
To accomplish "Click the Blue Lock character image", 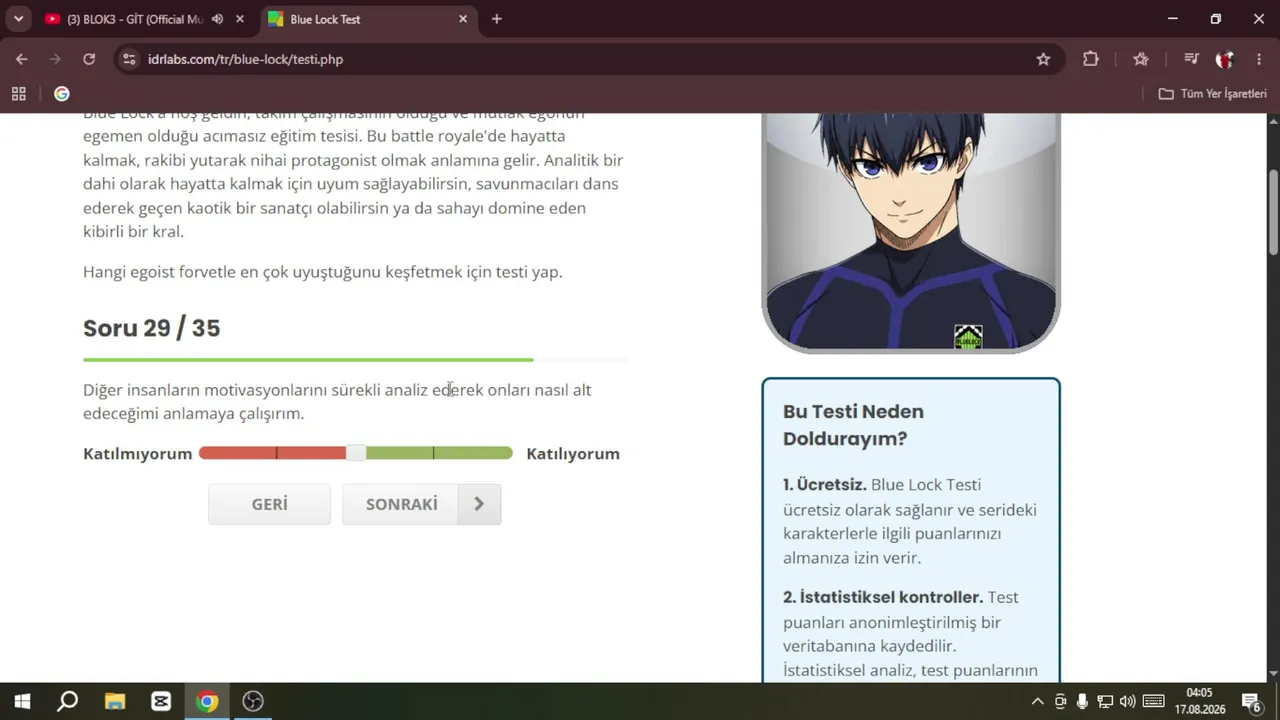I will (x=911, y=232).
